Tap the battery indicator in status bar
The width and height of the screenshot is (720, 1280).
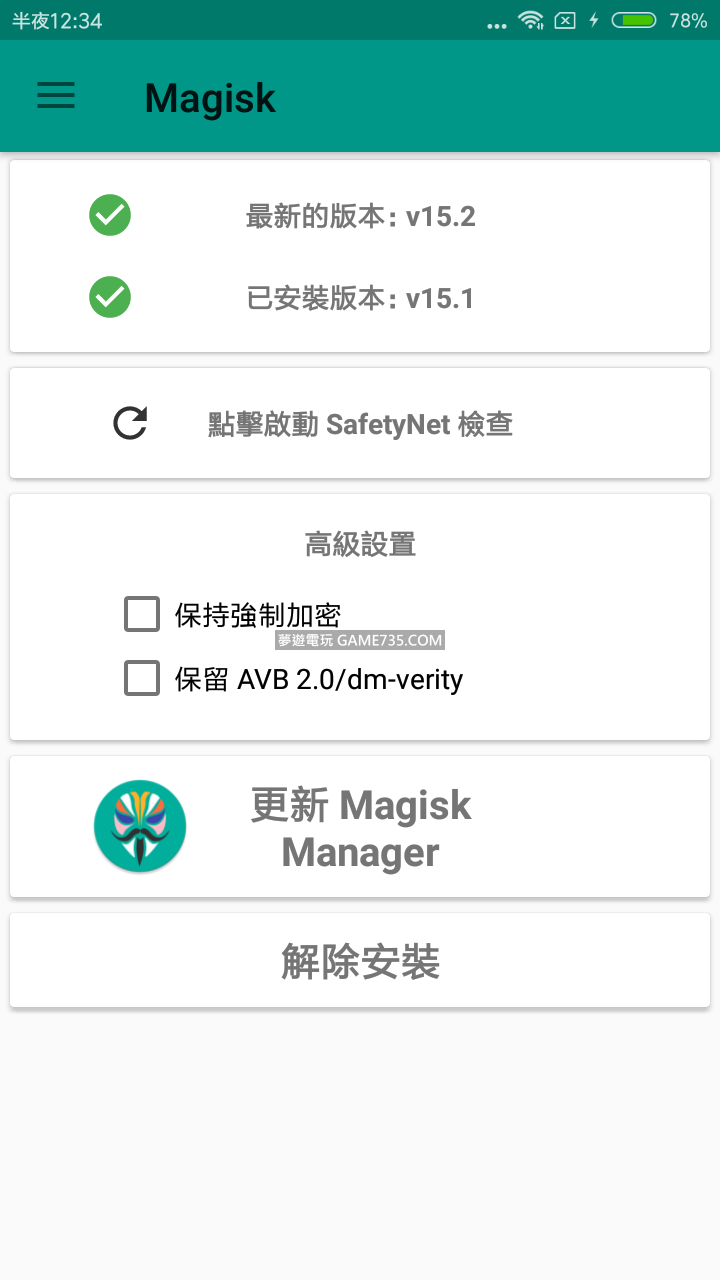click(x=634, y=20)
